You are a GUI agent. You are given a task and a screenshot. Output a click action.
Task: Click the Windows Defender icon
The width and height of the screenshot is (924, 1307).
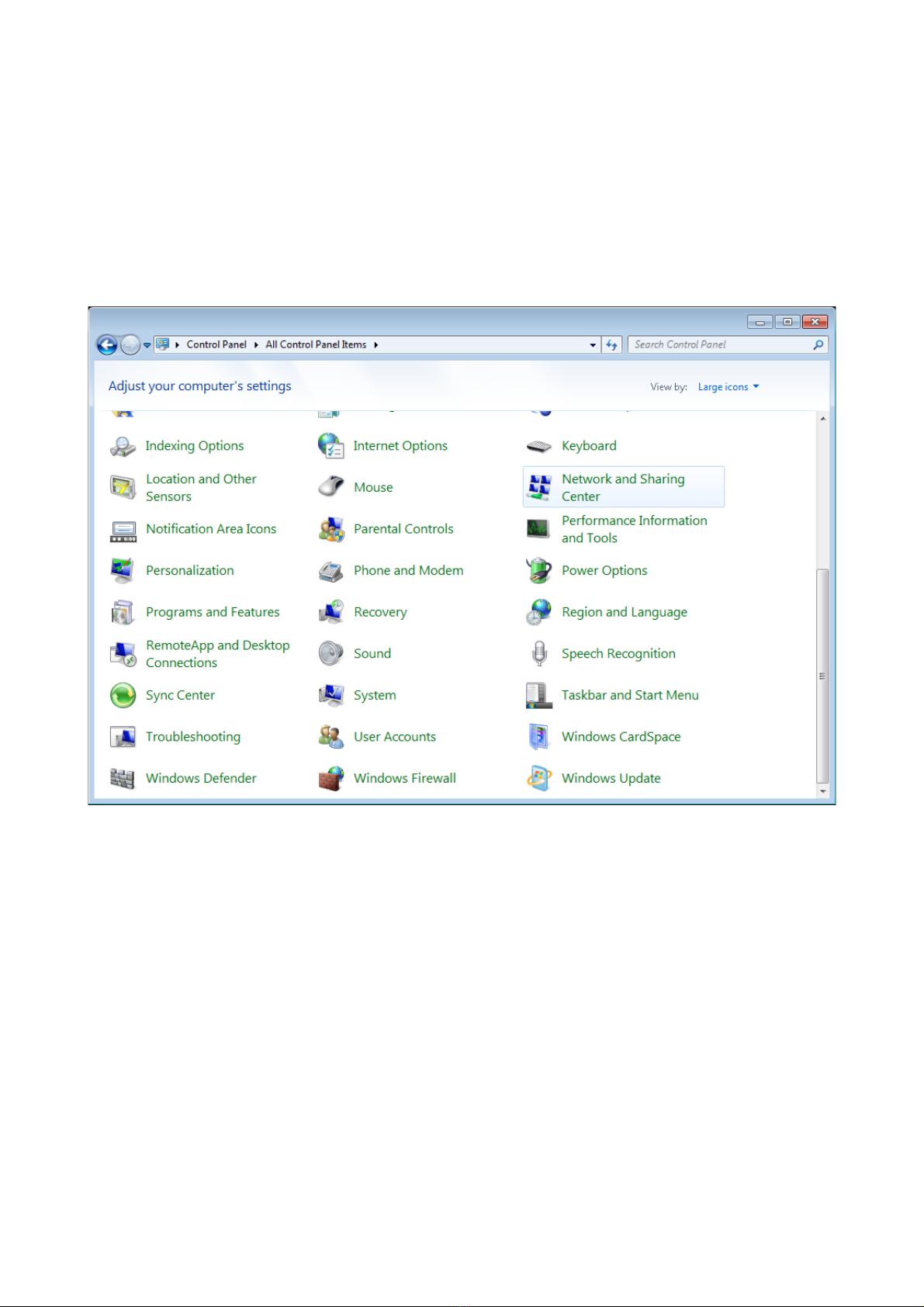123,778
